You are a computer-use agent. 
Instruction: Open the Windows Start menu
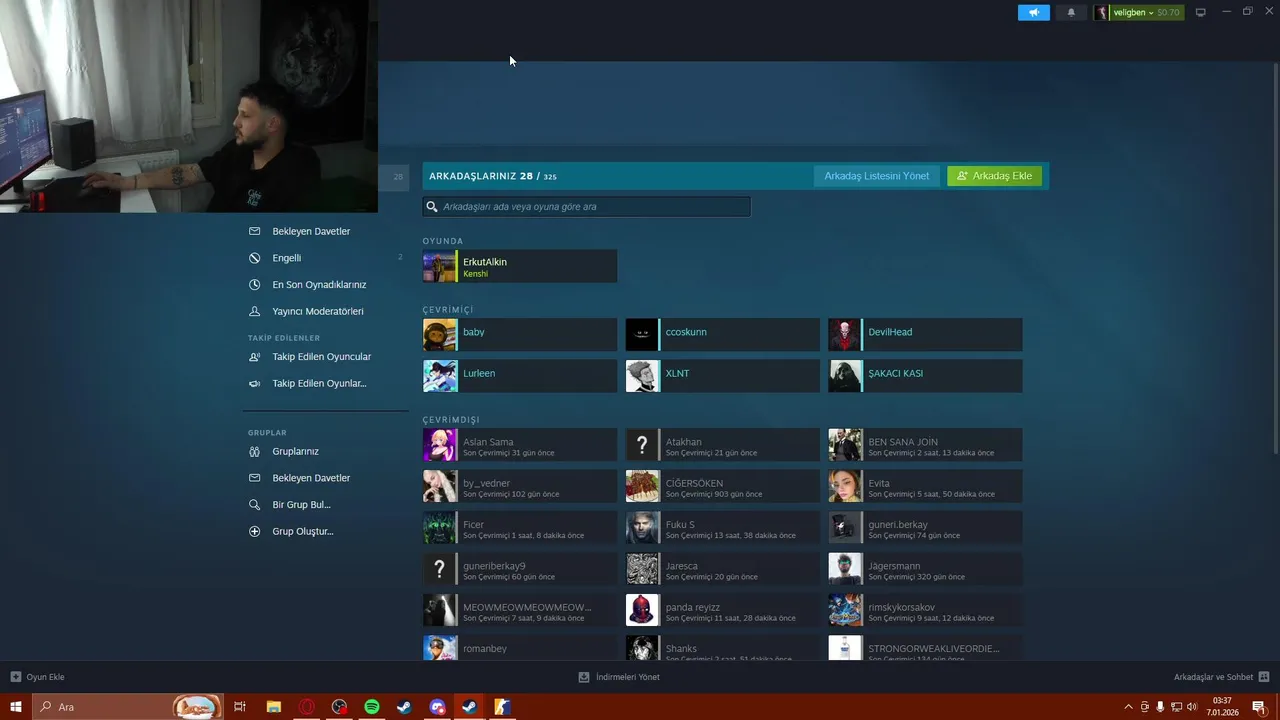point(16,707)
